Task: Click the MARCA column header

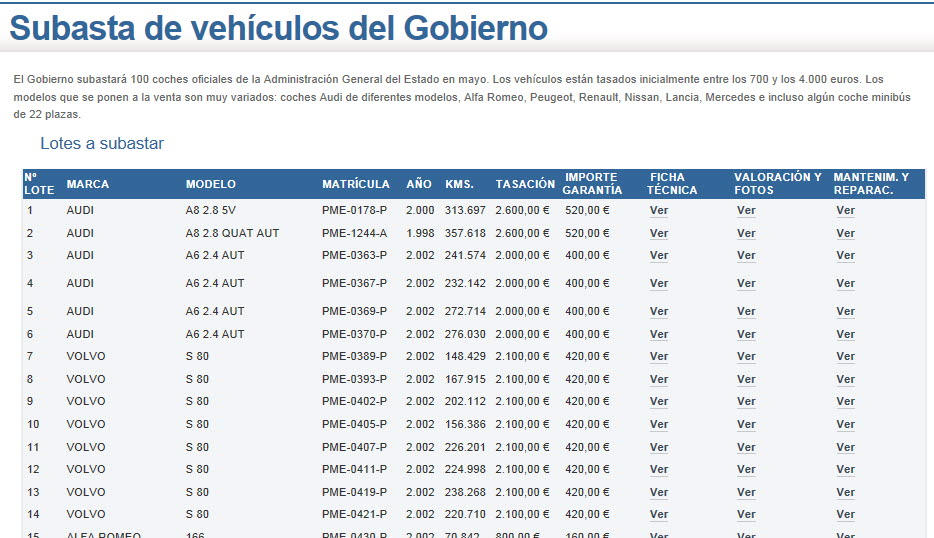Action: 88,184
